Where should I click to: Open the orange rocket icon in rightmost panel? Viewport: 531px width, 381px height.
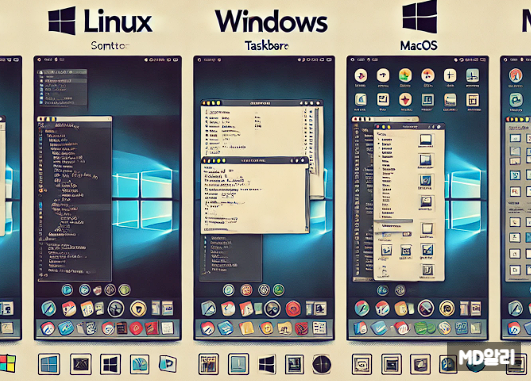516,76
